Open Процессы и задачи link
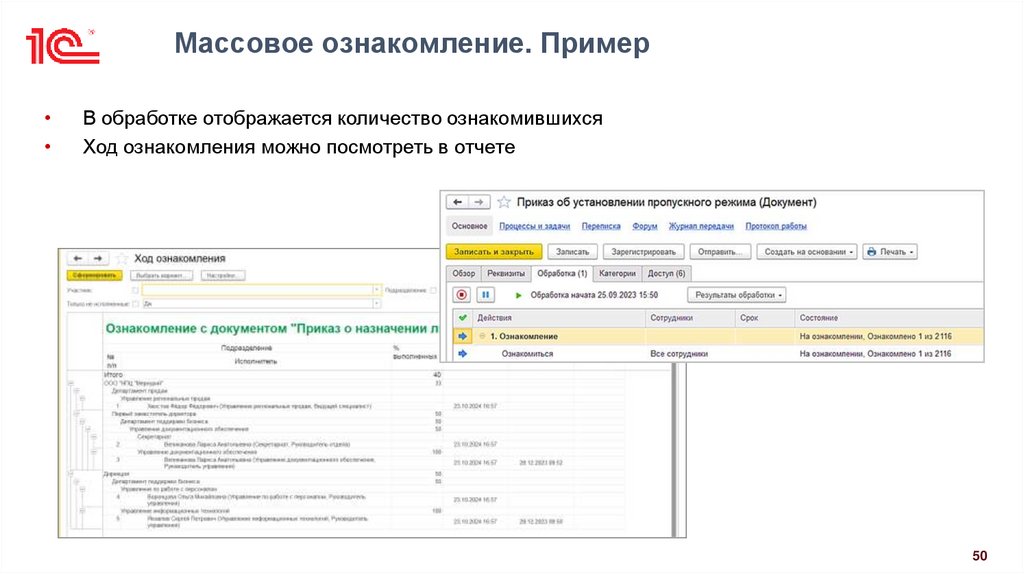Viewport: 1024px width, 574px height. pos(534,226)
